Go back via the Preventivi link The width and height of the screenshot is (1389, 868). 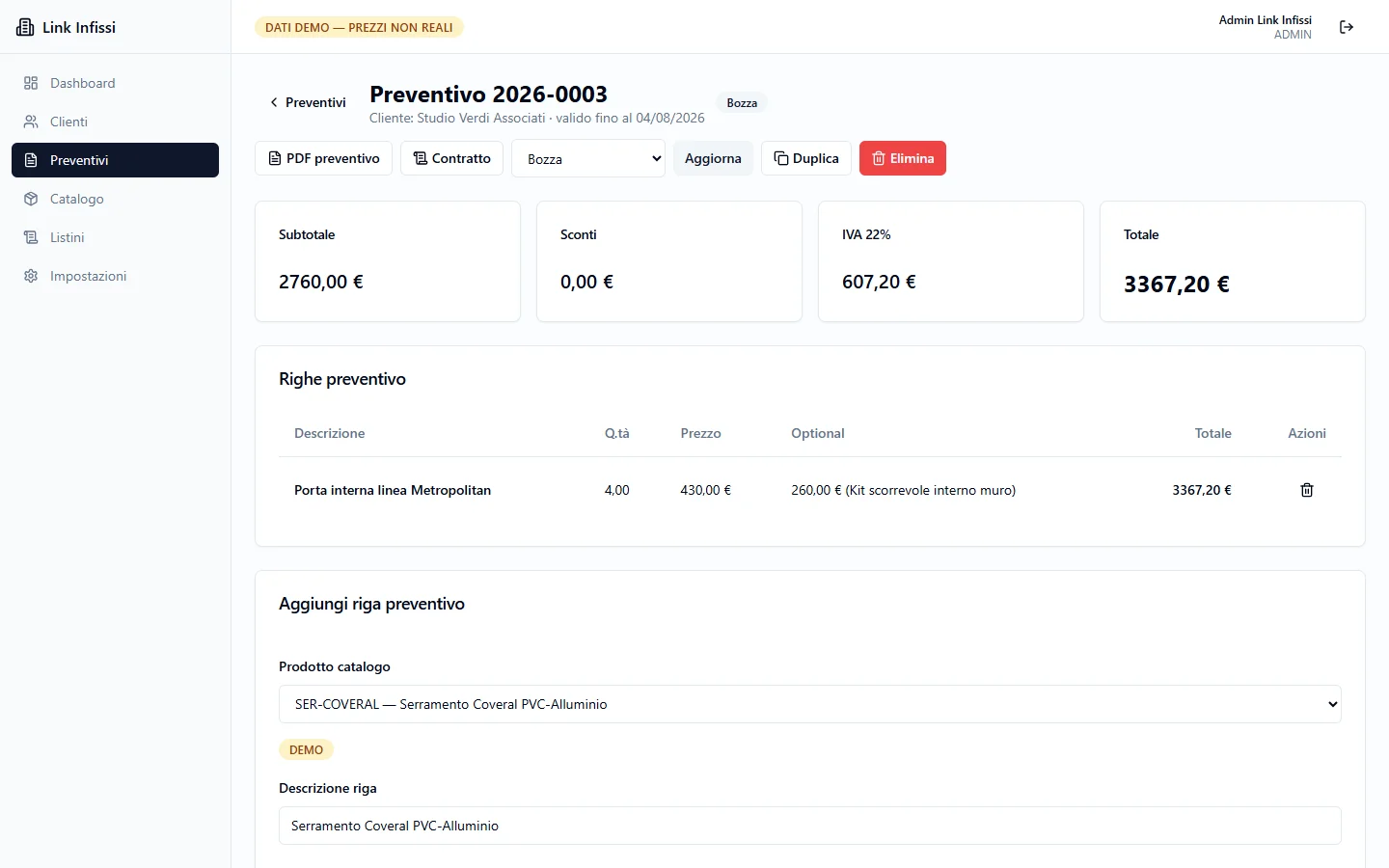tap(308, 102)
